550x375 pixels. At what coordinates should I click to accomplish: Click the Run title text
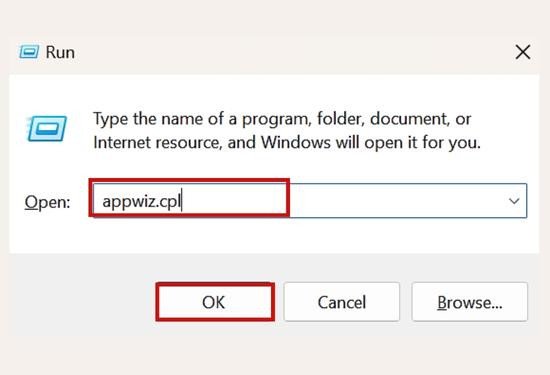click(x=60, y=53)
